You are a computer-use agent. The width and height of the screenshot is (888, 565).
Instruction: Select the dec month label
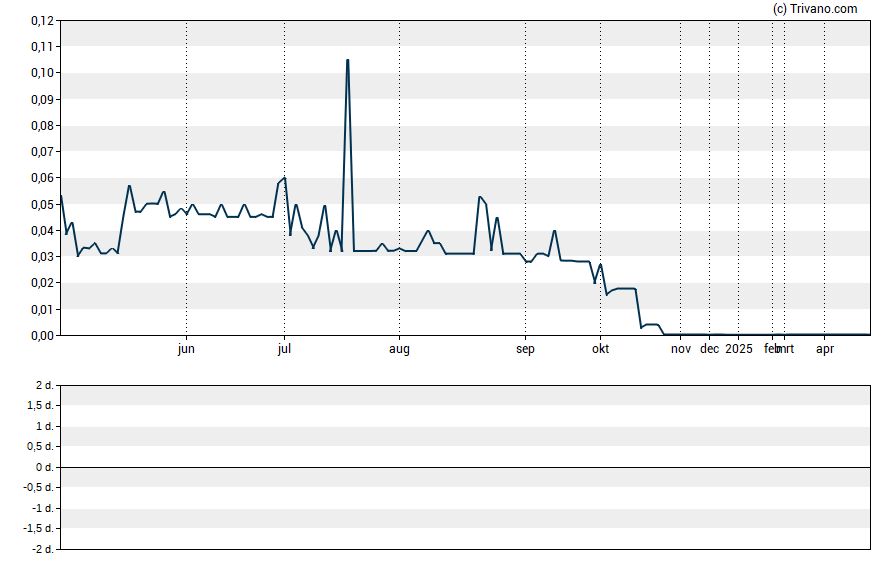[x=710, y=349]
